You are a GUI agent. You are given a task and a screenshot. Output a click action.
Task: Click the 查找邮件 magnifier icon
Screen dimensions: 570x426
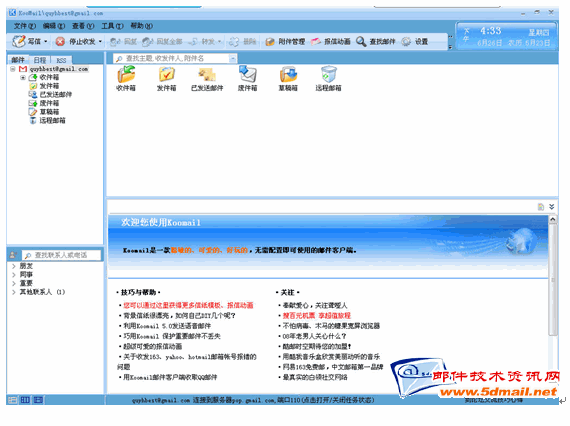click(x=361, y=41)
